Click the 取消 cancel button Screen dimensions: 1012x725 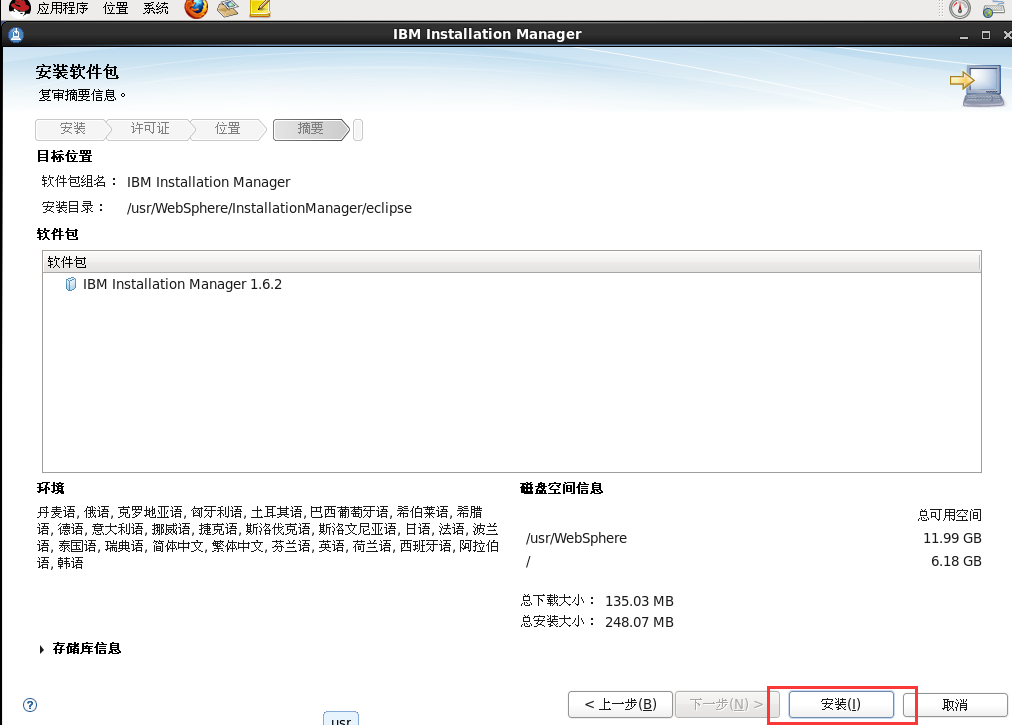pyautogui.click(x=955, y=704)
